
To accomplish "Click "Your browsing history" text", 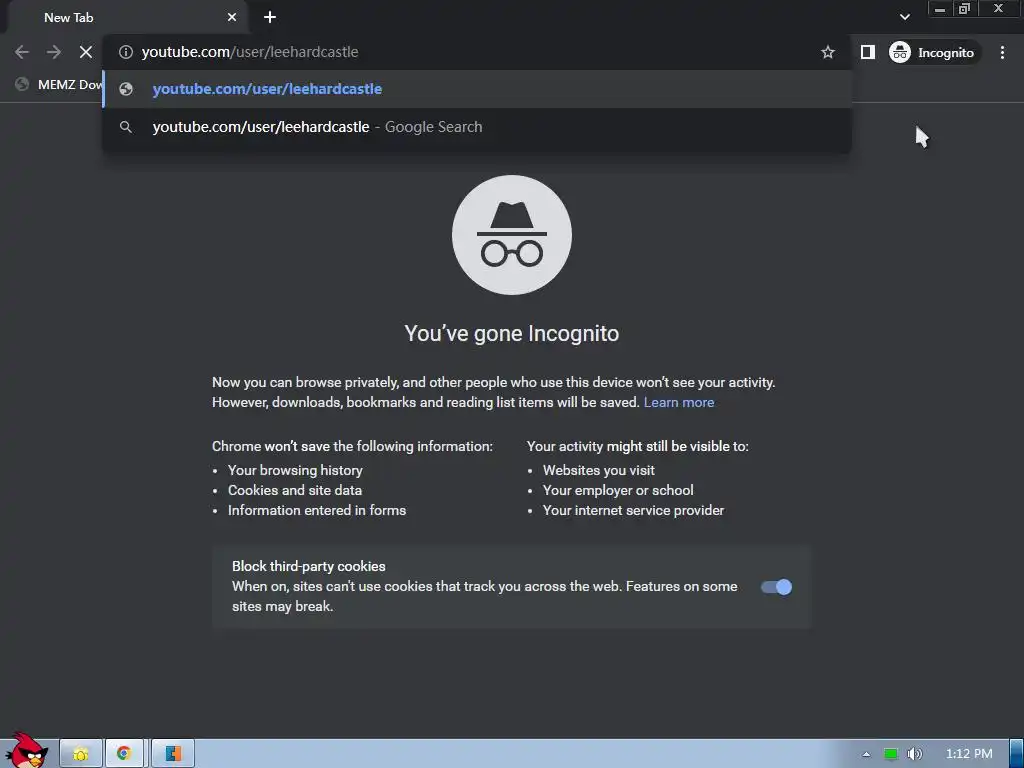I will coord(295,470).
